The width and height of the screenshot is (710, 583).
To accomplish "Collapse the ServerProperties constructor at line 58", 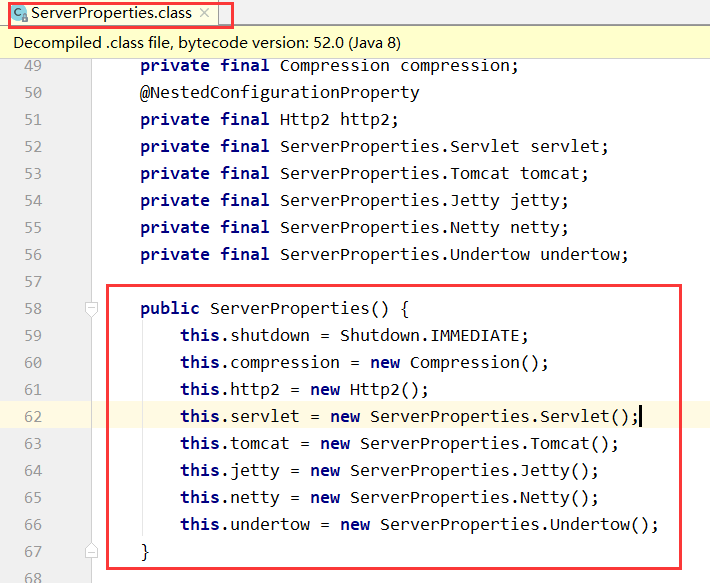I will pos(91,309).
